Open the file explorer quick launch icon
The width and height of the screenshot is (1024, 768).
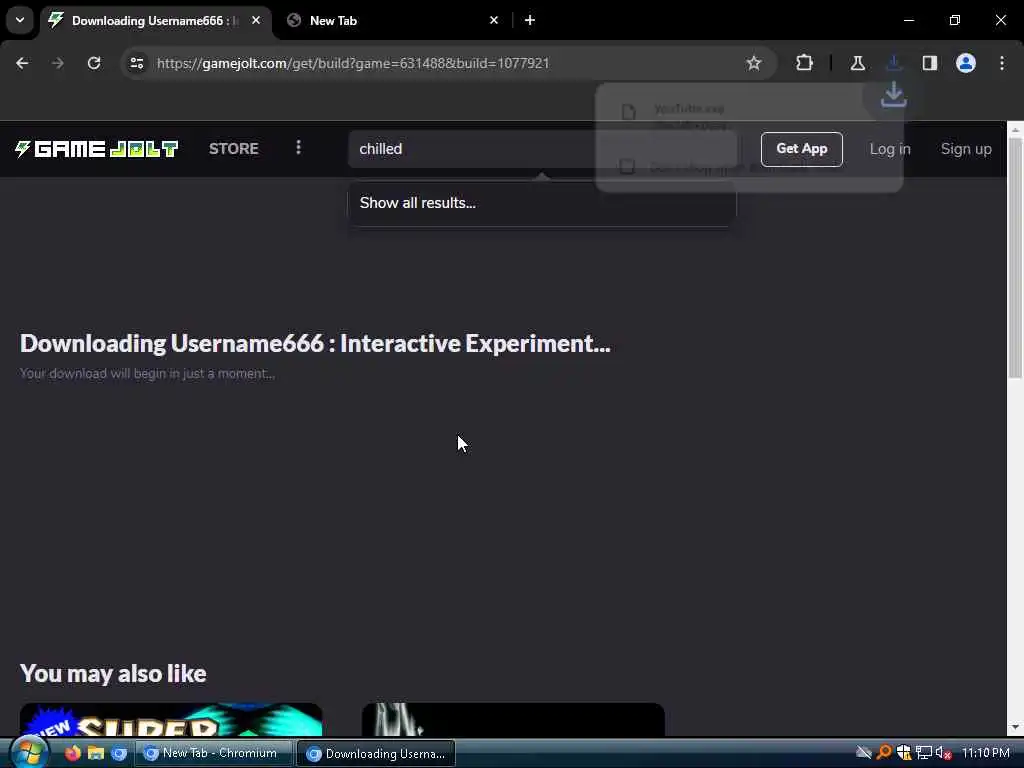click(96, 753)
